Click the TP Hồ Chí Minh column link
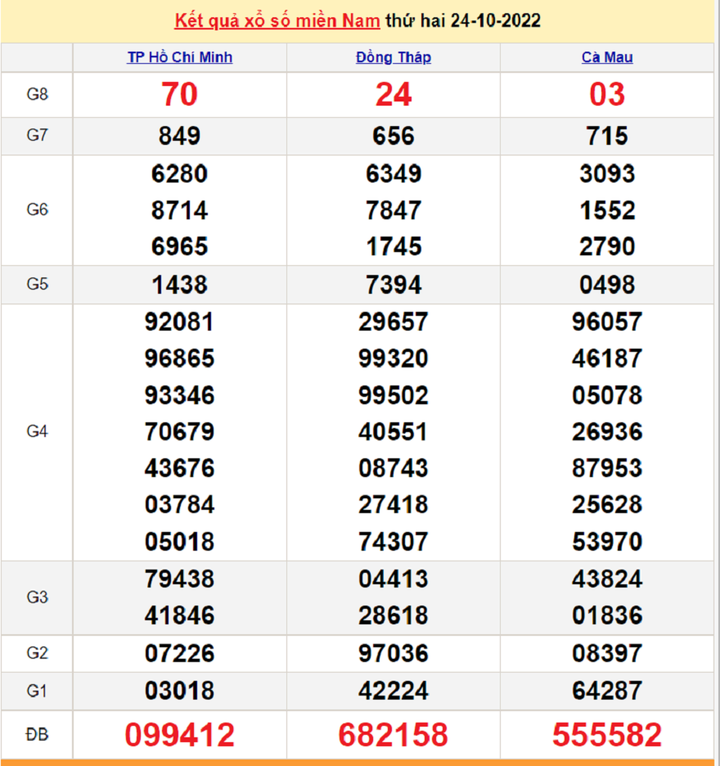Viewport: 720px width, 766px height. tap(180, 57)
